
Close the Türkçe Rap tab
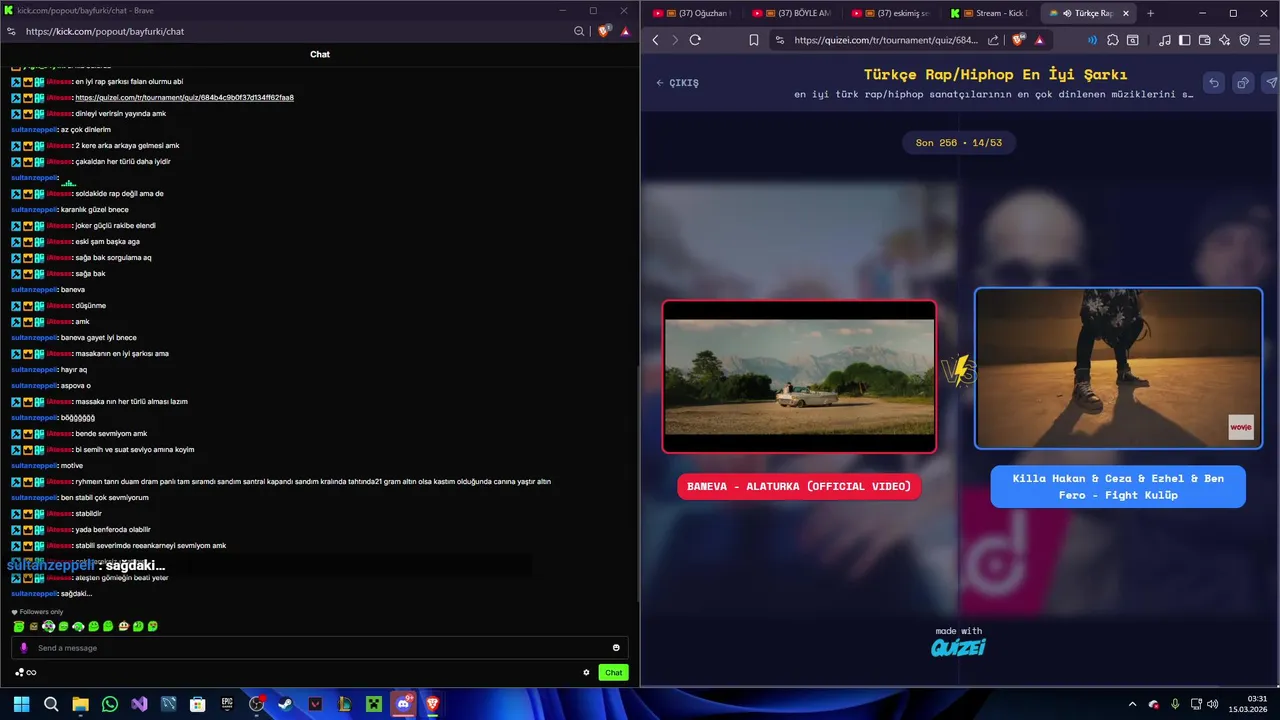coord(1126,13)
